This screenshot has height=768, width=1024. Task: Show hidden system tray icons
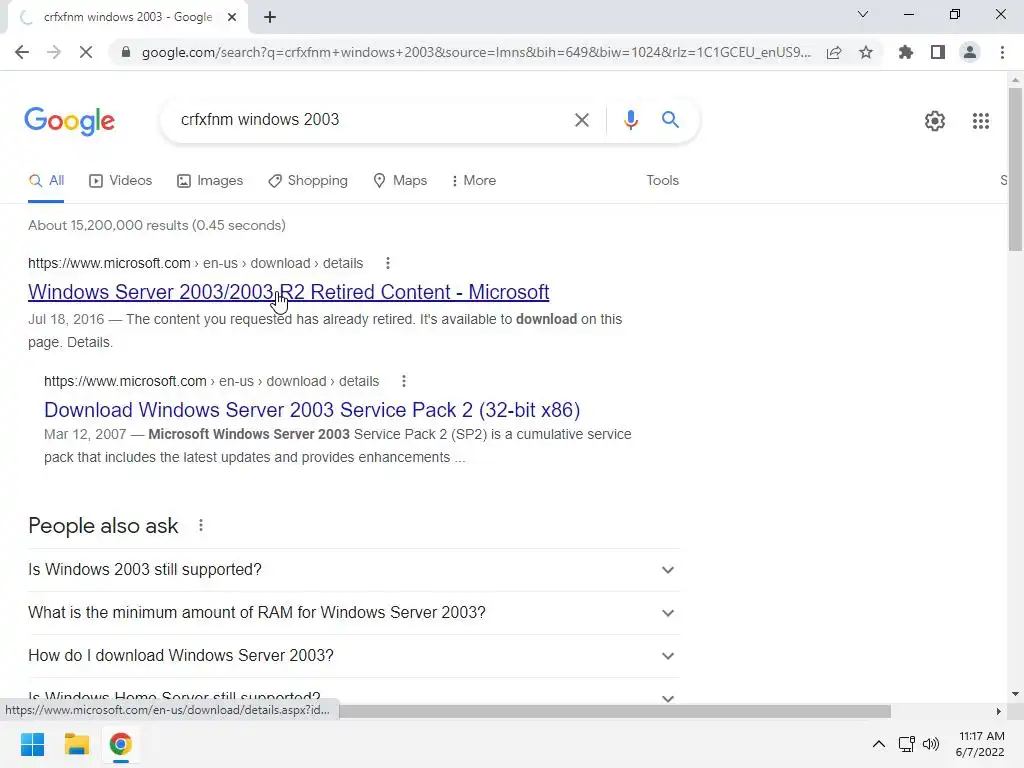click(879, 744)
